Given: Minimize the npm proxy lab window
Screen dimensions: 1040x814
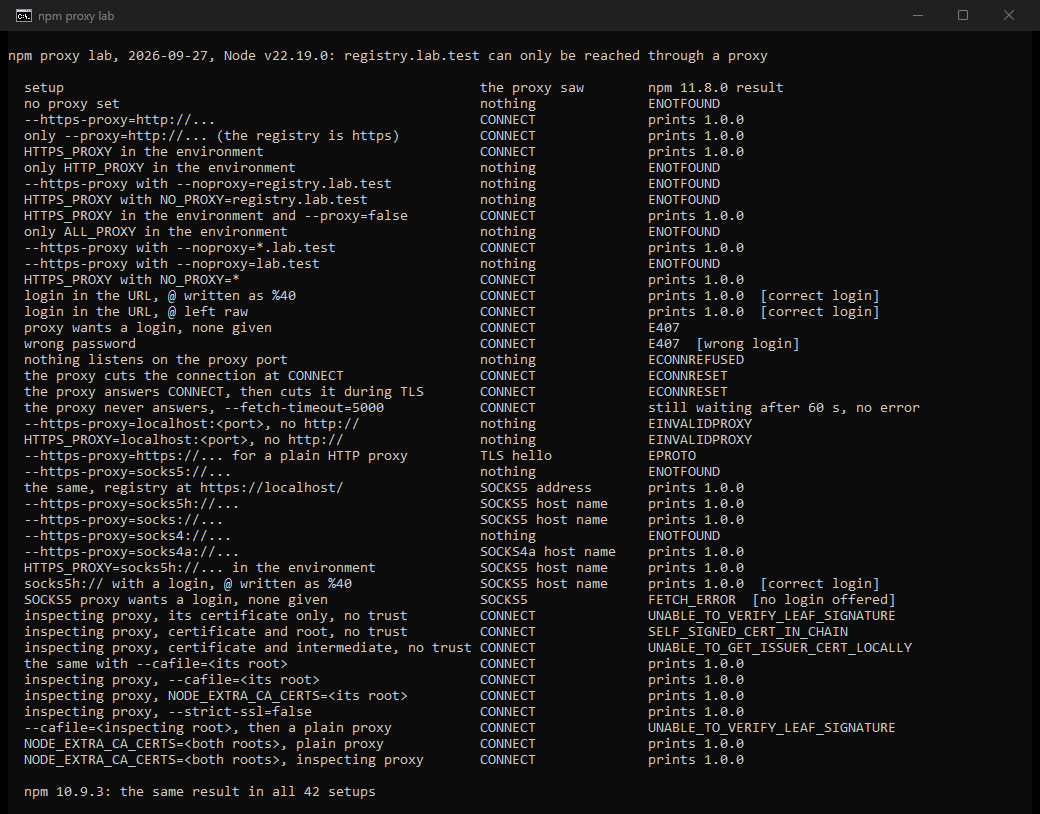Looking at the screenshot, I should 918,16.
